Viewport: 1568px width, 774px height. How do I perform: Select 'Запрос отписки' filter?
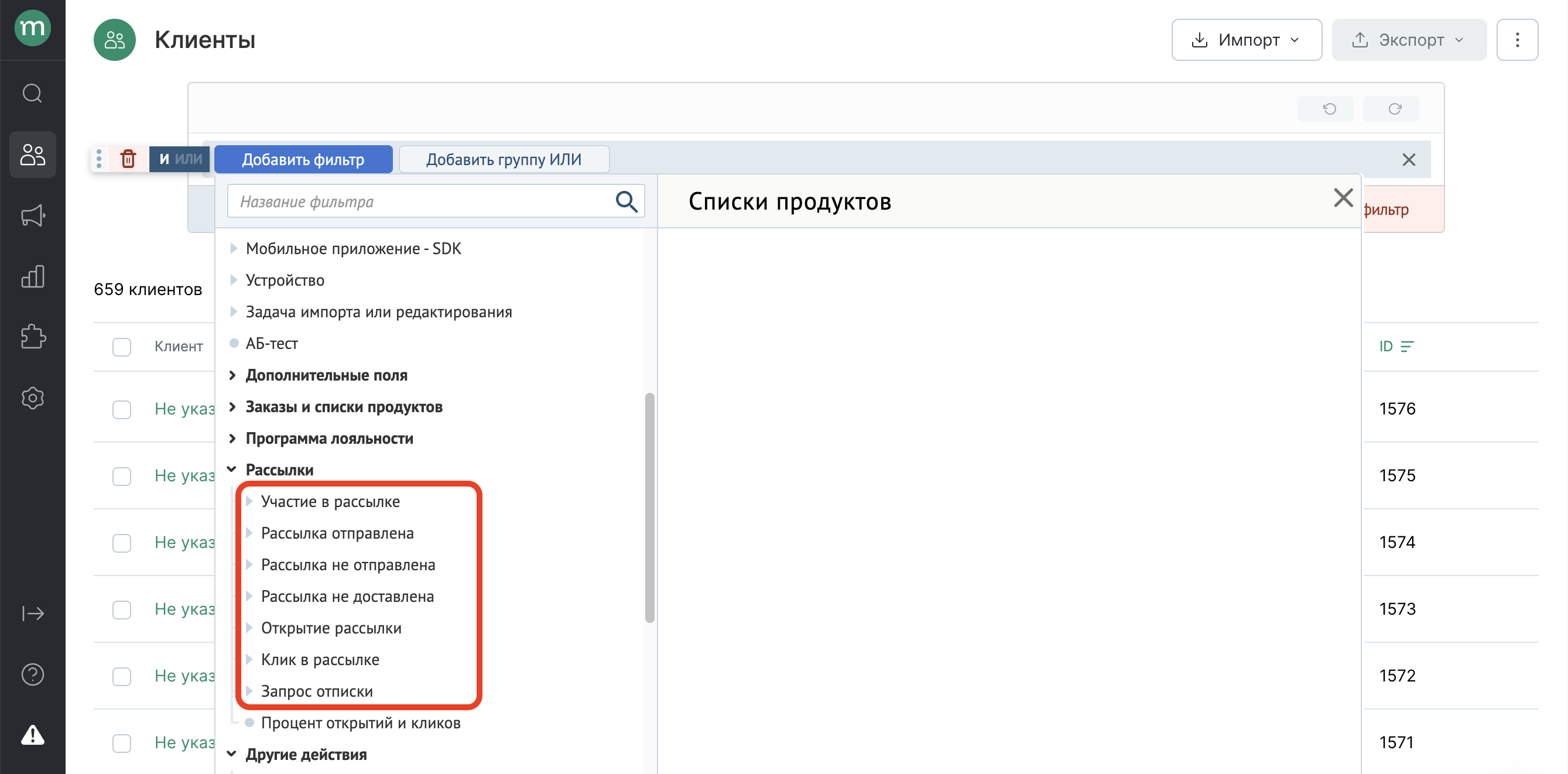(x=317, y=691)
